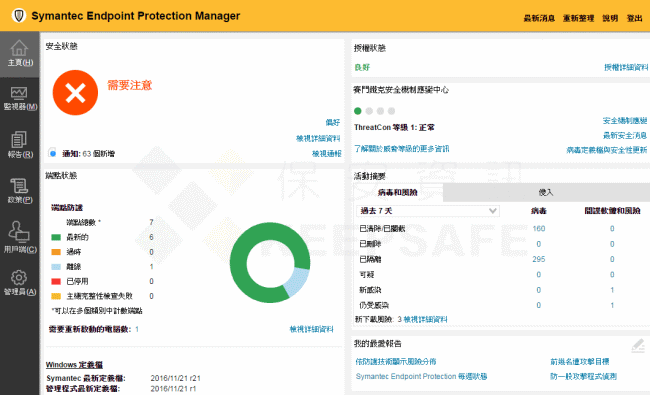Open the 最新安全消息 link
The height and width of the screenshot is (395, 650).
(x=625, y=136)
